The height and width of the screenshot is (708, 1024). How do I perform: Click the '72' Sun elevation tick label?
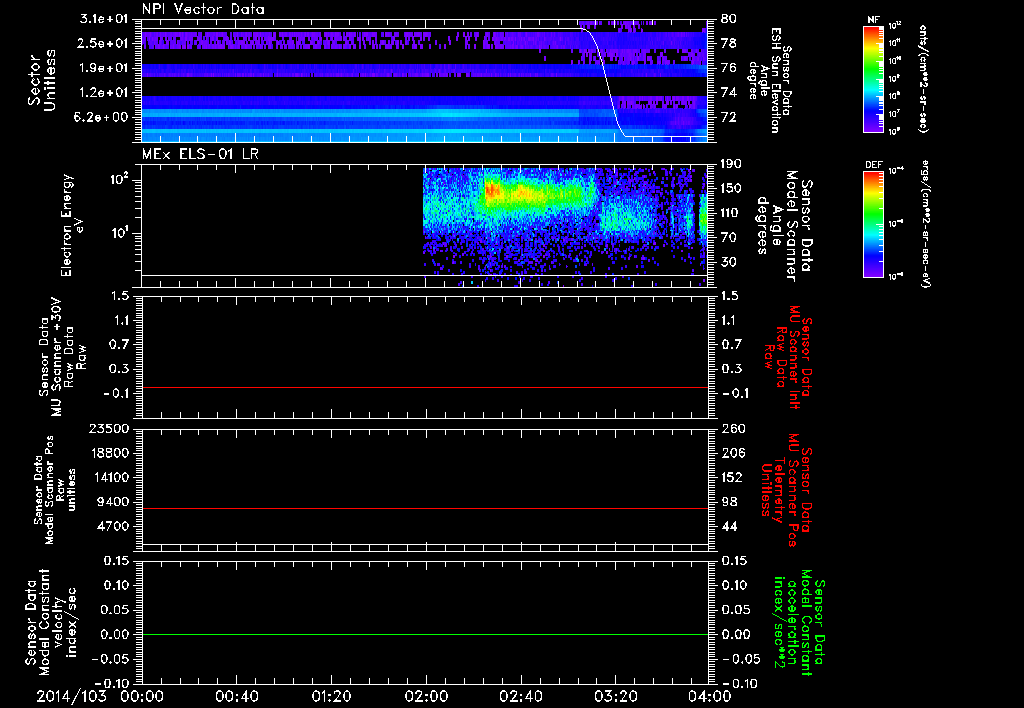(728, 117)
